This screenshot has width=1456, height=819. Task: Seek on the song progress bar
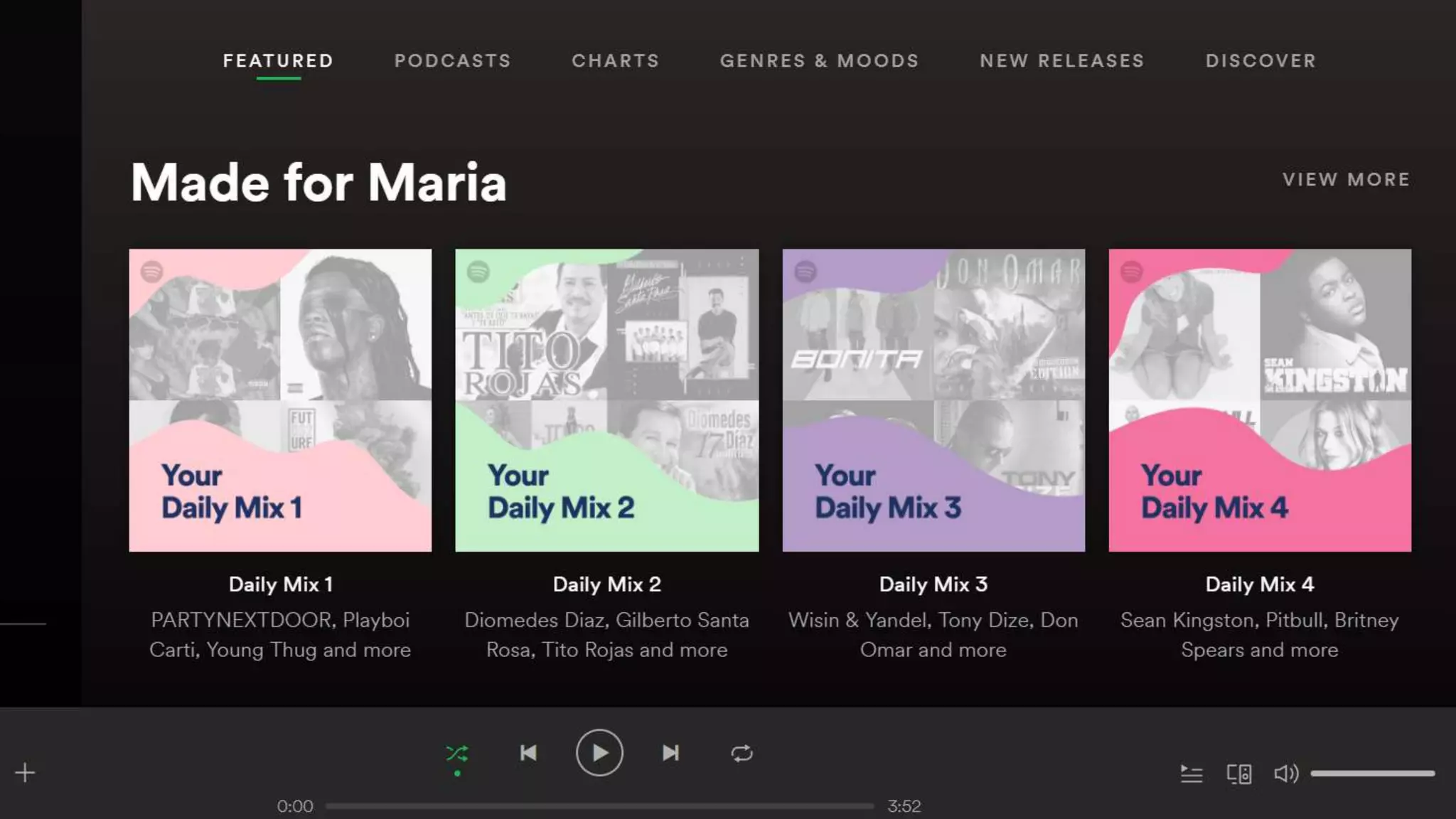coord(599,806)
